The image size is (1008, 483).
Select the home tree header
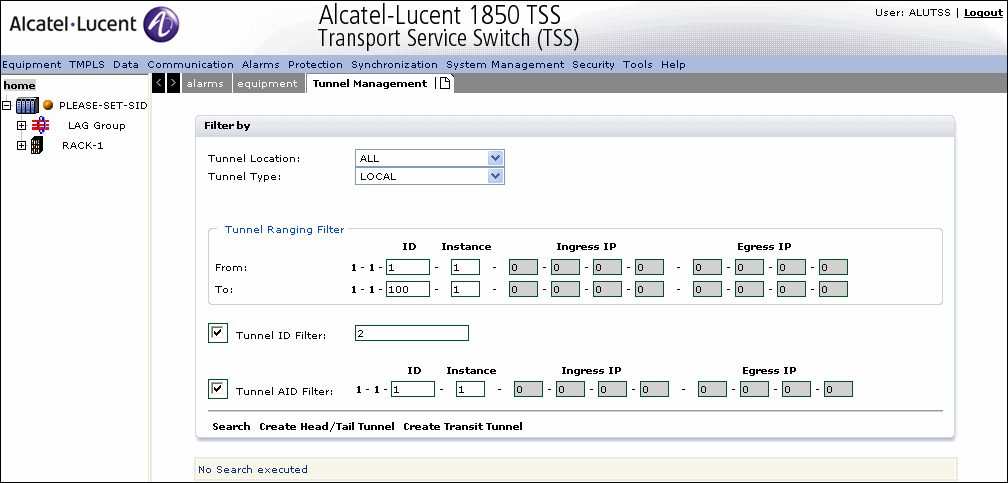pos(19,86)
